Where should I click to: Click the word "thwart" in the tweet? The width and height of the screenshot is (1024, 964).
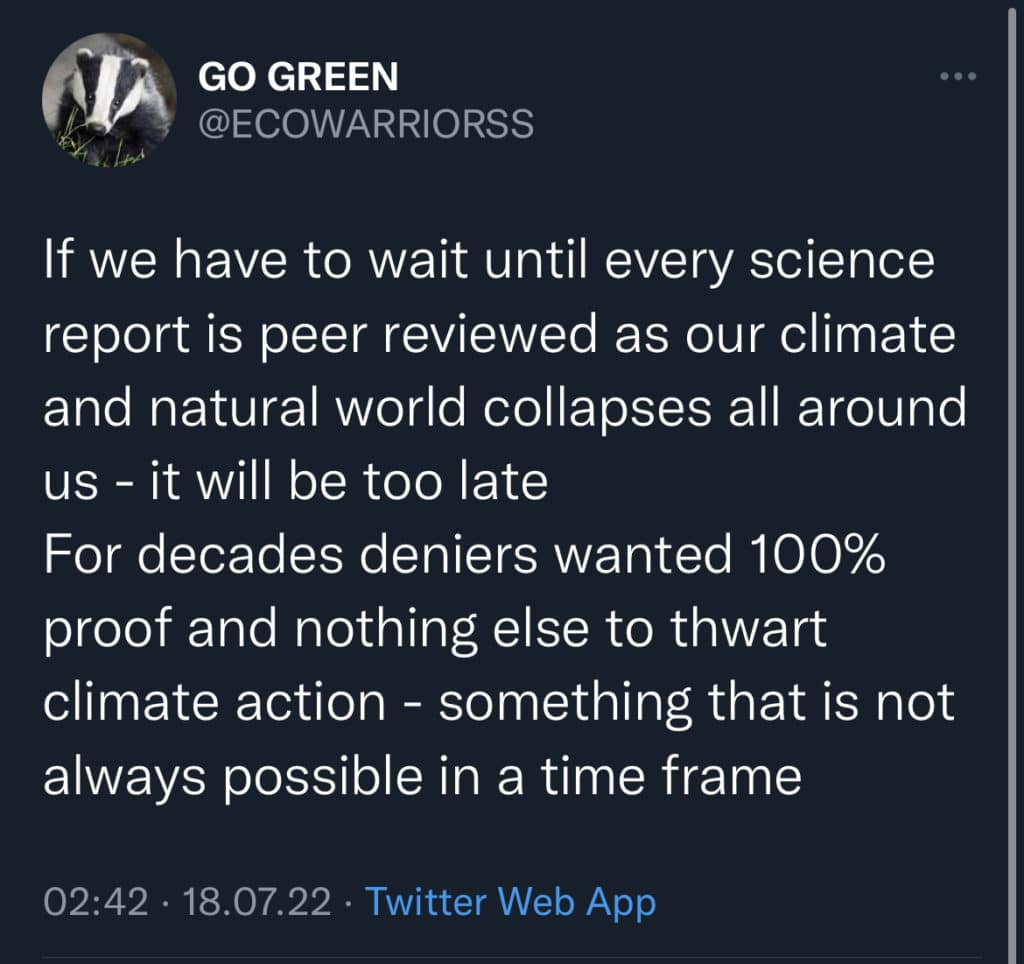point(749,628)
